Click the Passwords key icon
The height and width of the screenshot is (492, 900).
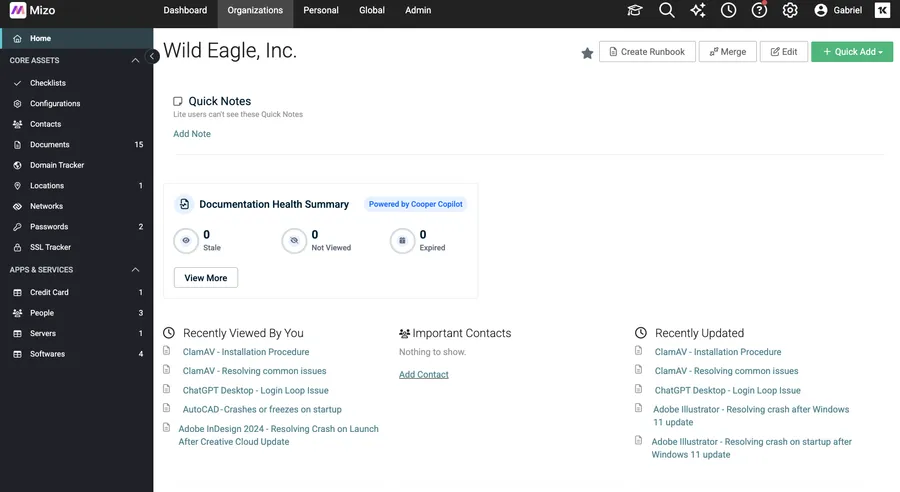[17, 227]
